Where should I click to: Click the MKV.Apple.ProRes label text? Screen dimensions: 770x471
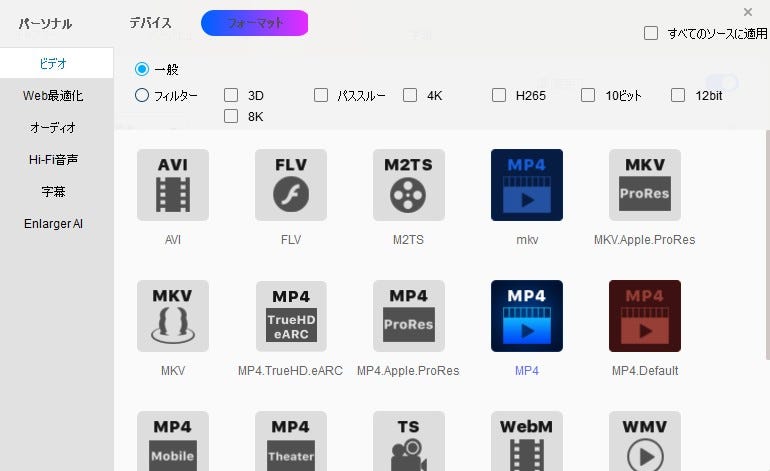pos(644,240)
